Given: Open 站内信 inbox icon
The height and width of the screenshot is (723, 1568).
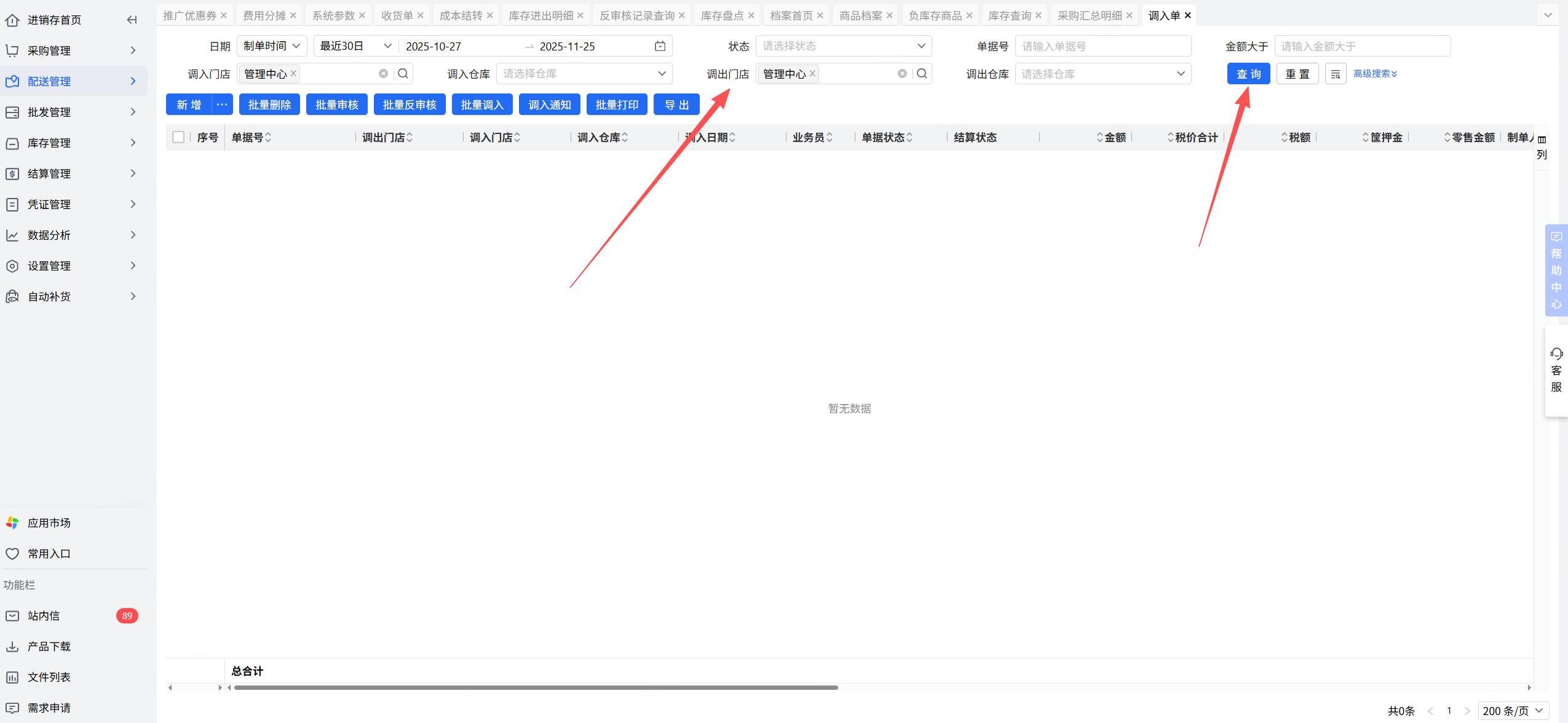Looking at the screenshot, I should [12, 615].
